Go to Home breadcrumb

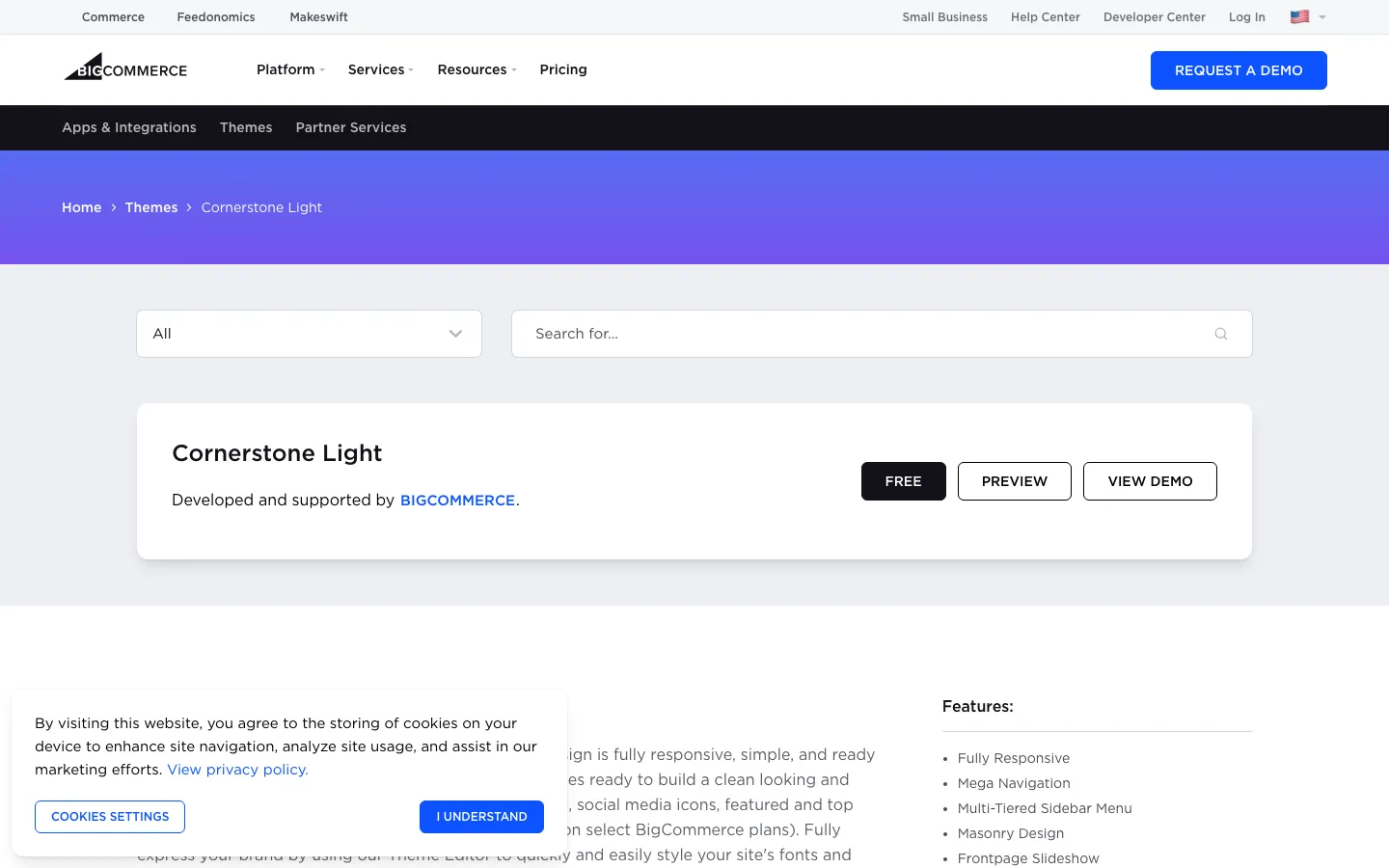click(x=82, y=207)
